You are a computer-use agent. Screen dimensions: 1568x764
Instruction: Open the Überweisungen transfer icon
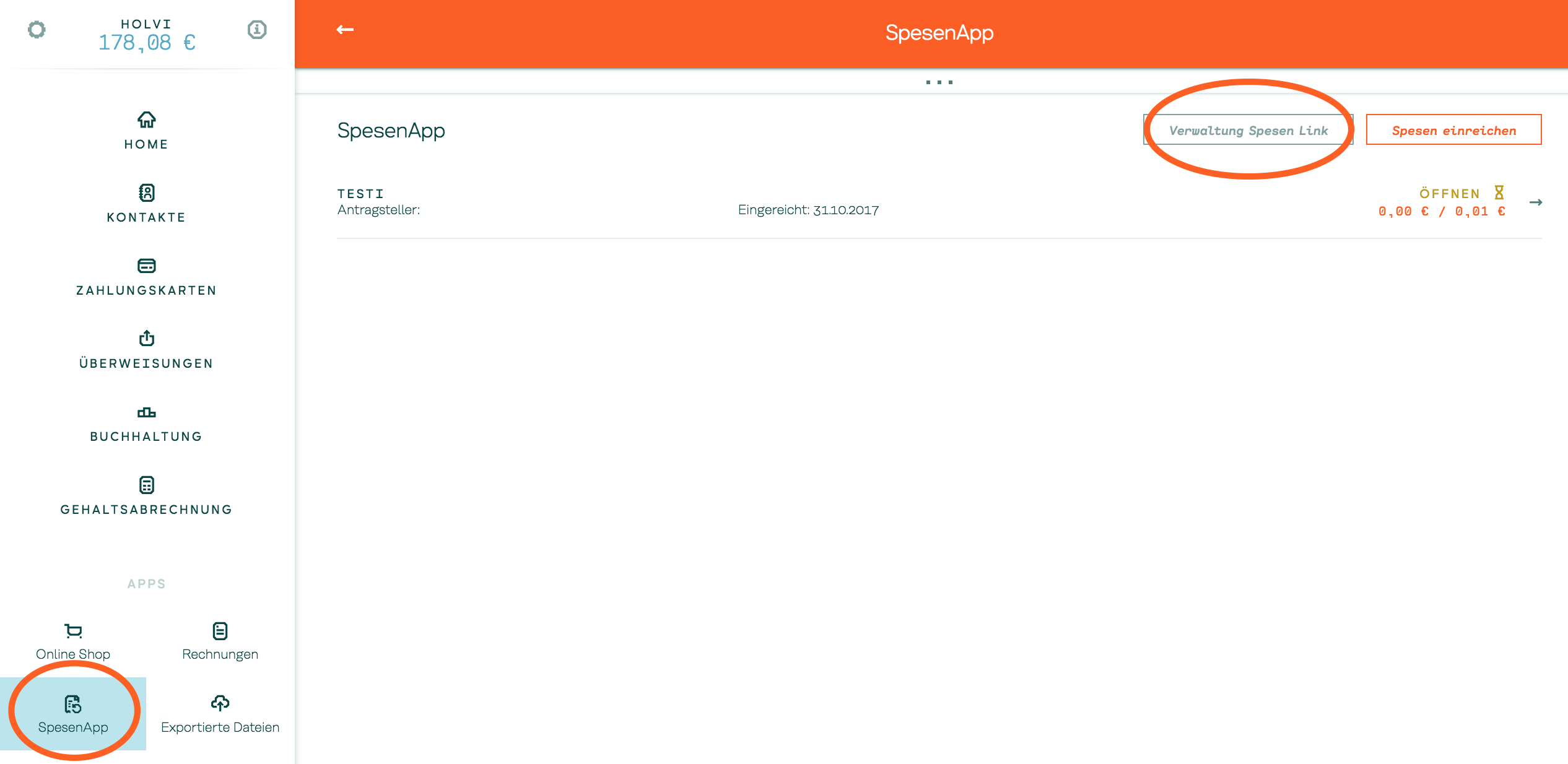coord(147,338)
